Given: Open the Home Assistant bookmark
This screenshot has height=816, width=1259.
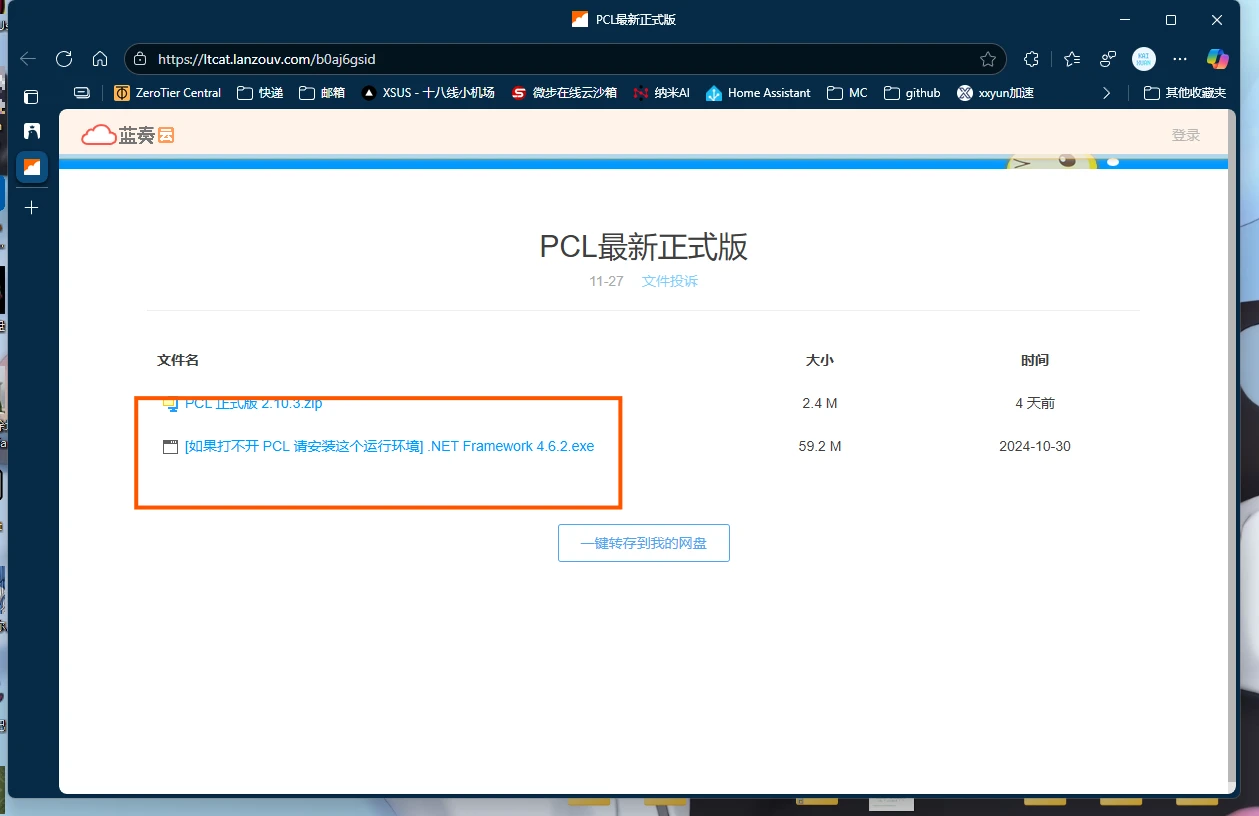Looking at the screenshot, I should 758,93.
